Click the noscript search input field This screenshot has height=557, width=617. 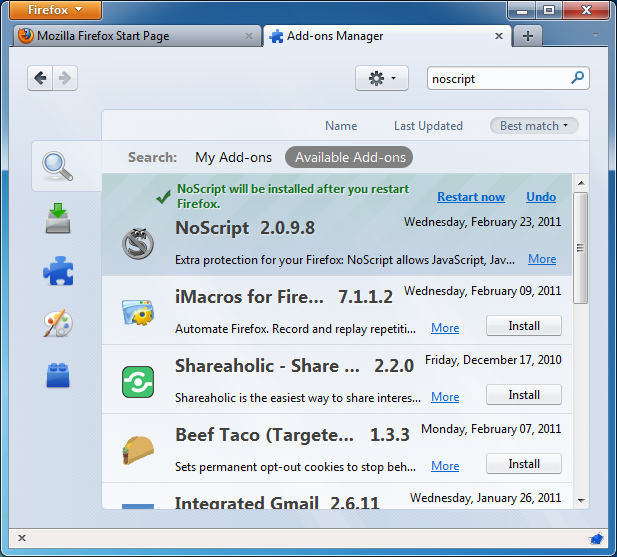[497, 78]
